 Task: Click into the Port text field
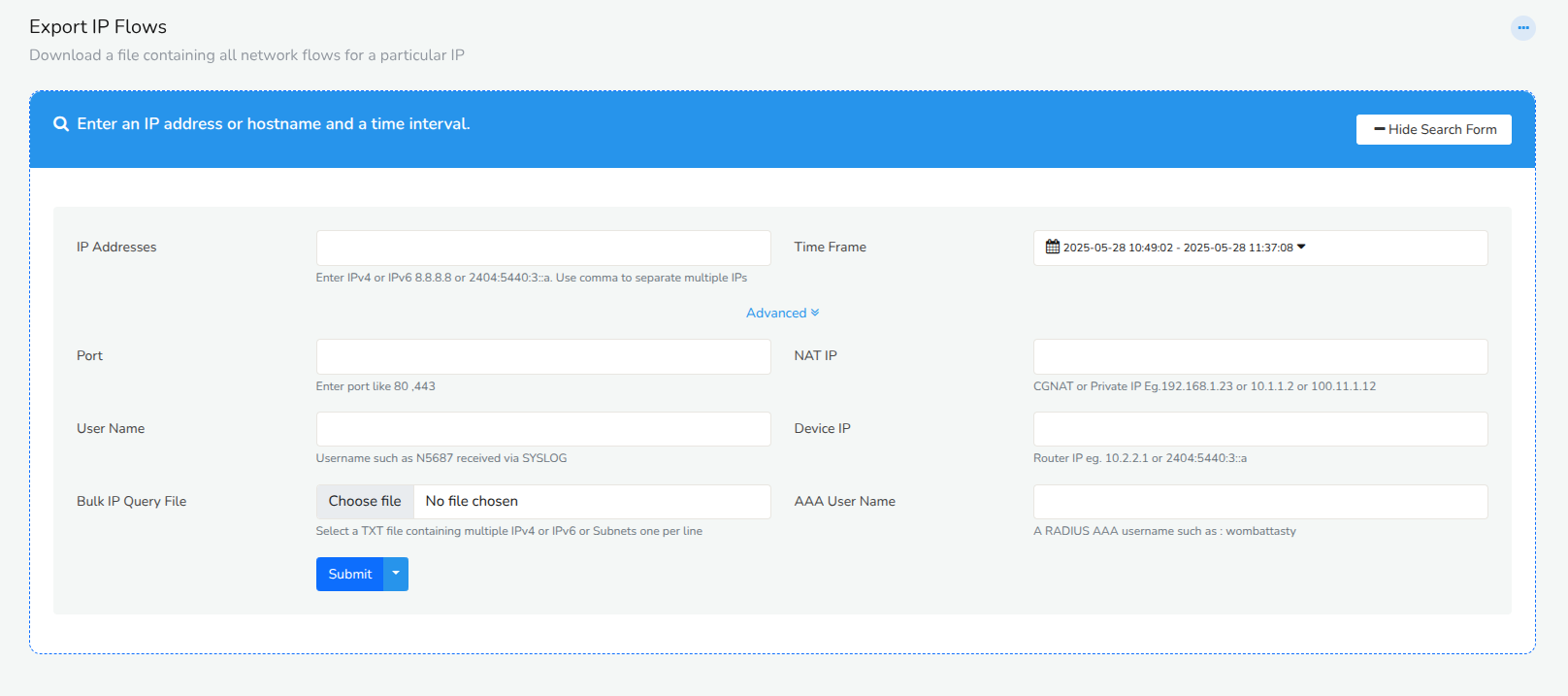[542, 356]
